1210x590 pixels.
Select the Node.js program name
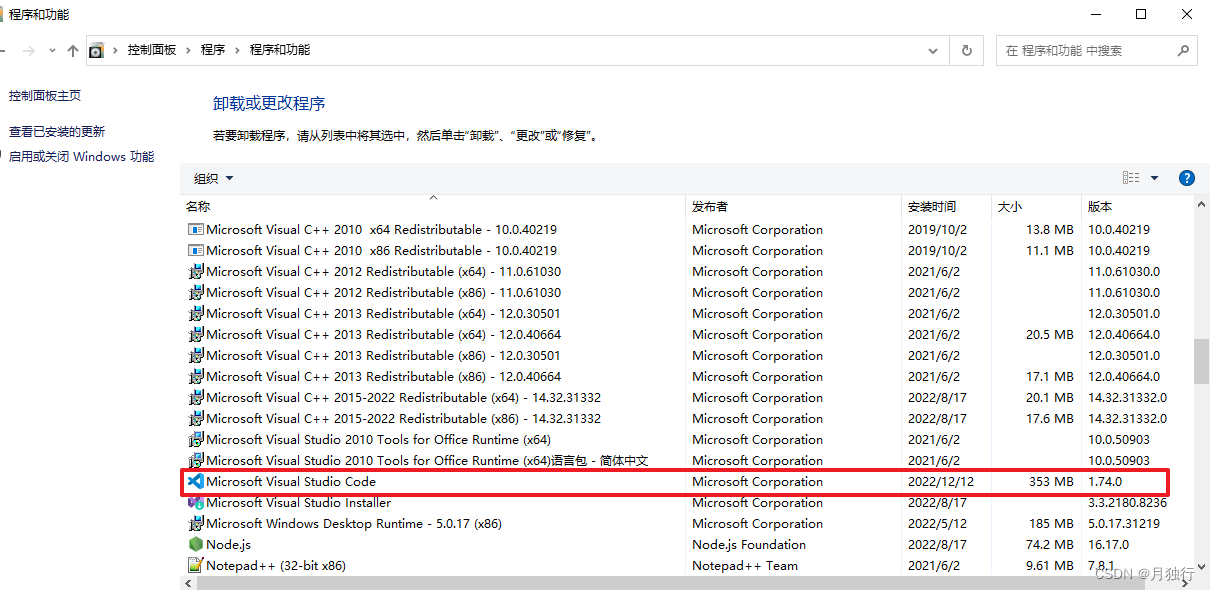click(x=228, y=545)
